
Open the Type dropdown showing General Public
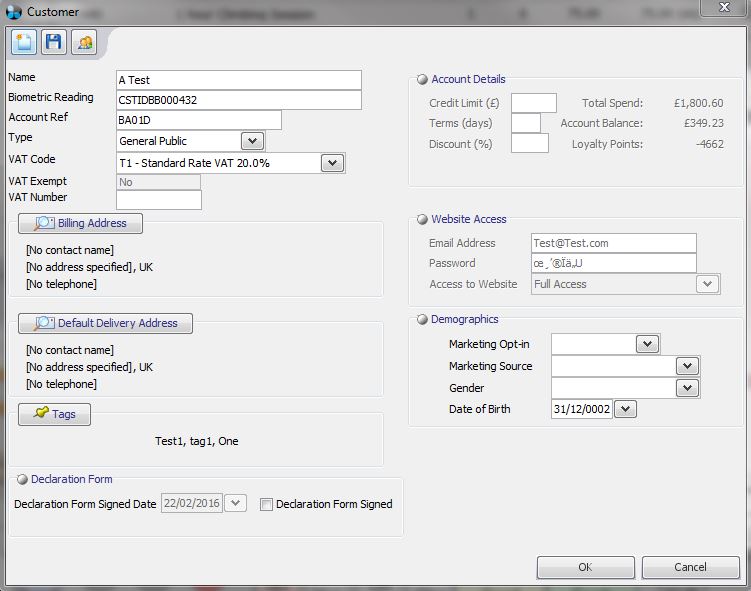click(x=252, y=141)
